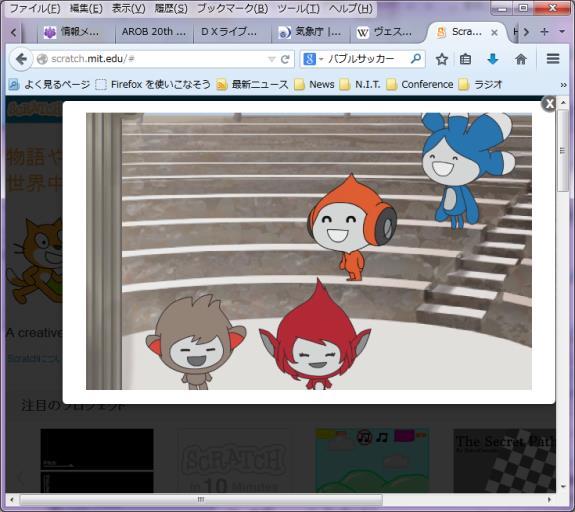Image resolution: width=575 pixels, height=512 pixels.
Task: Click the search magnifier icon
Action: click(x=416, y=58)
